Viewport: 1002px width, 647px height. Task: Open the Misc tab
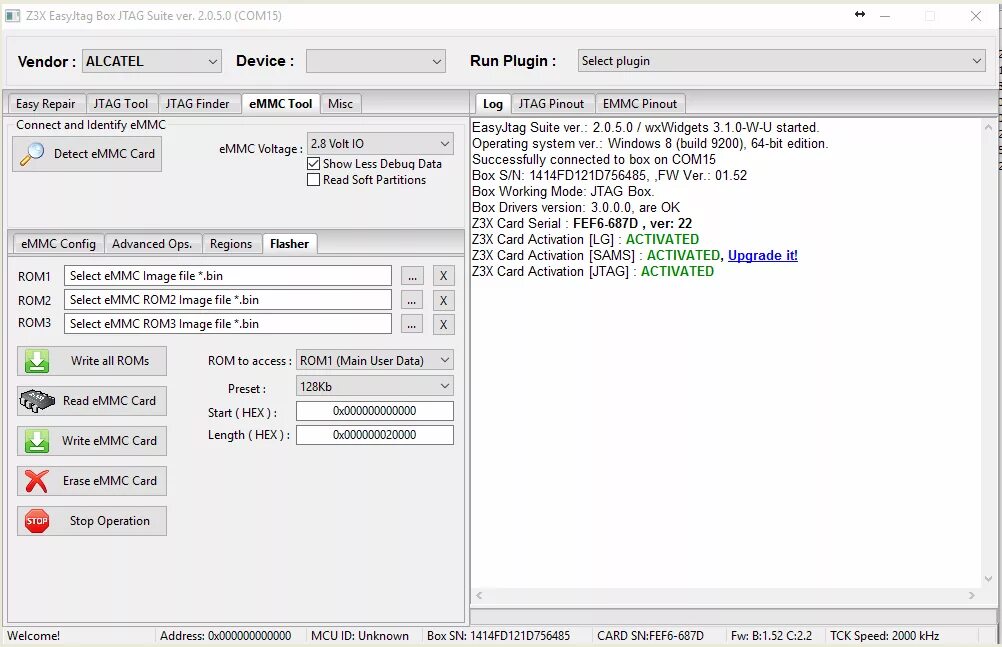[x=340, y=104]
